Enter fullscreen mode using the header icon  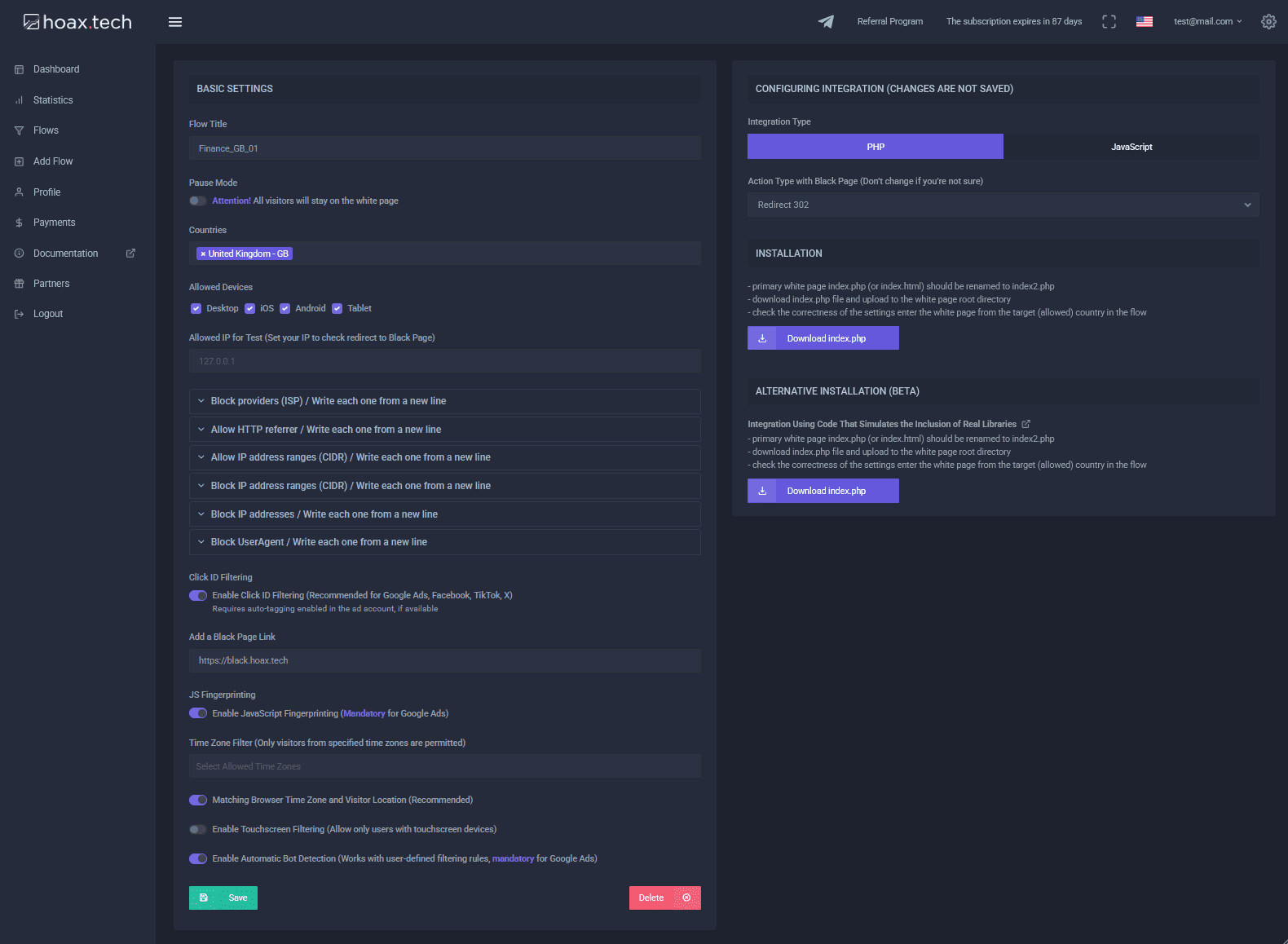pyautogui.click(x=1109, y=22)
